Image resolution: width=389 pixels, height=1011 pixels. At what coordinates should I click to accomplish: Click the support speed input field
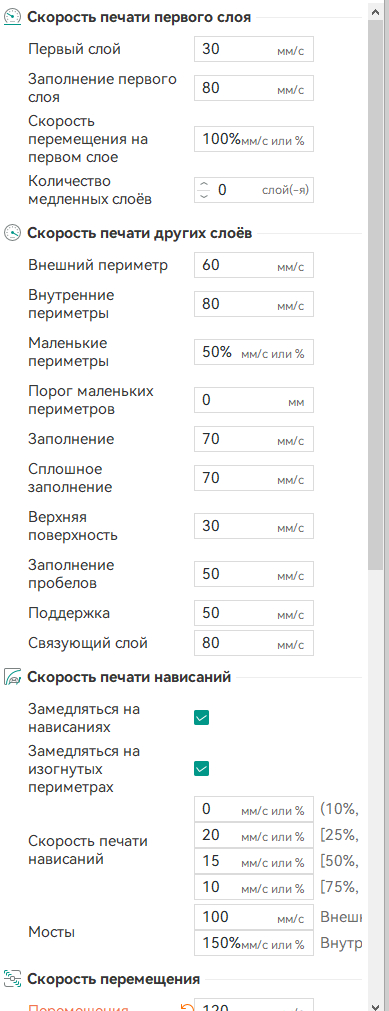254,613
